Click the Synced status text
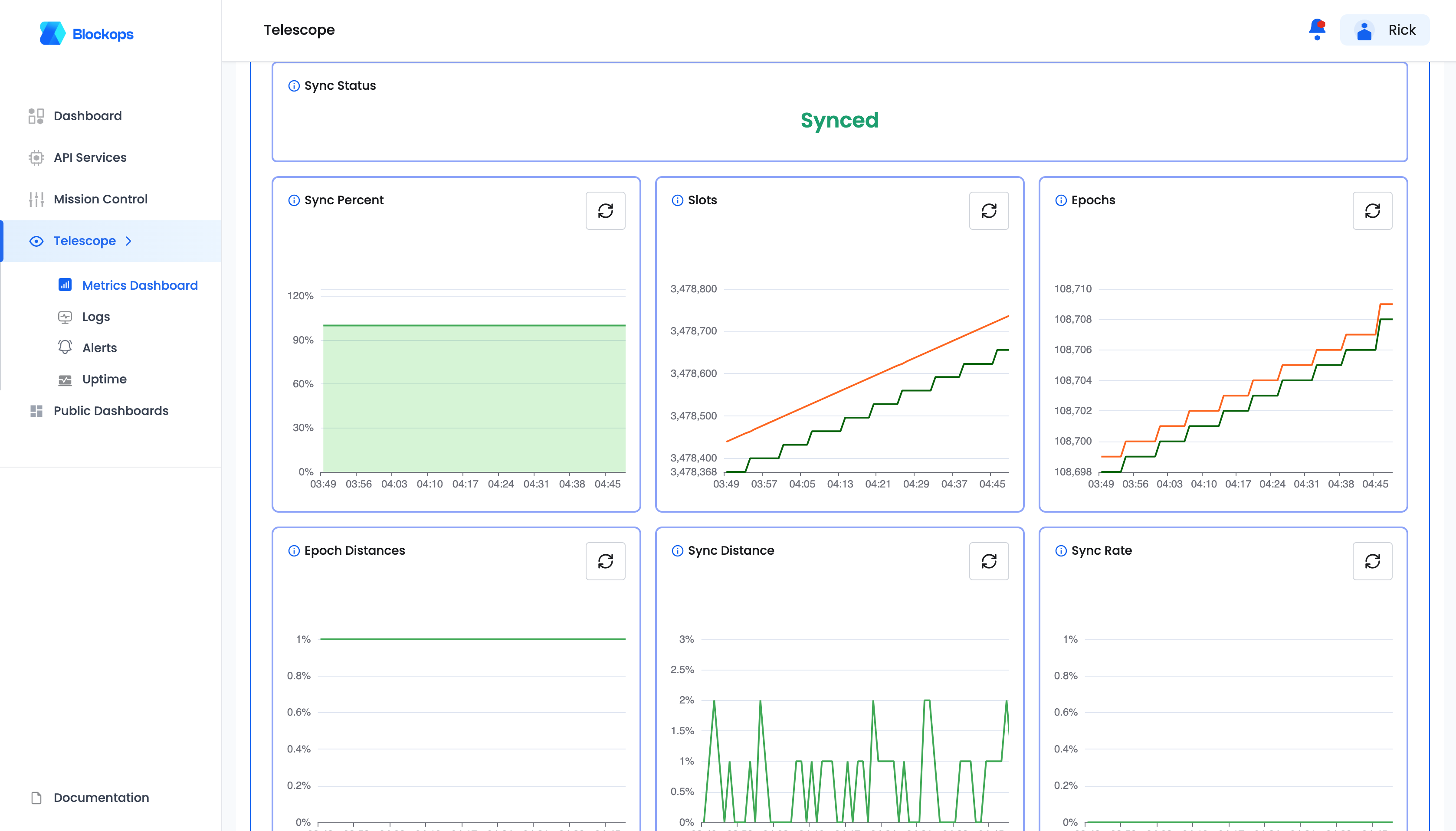This screenshot has width=1456, height=831. (839, 121)
